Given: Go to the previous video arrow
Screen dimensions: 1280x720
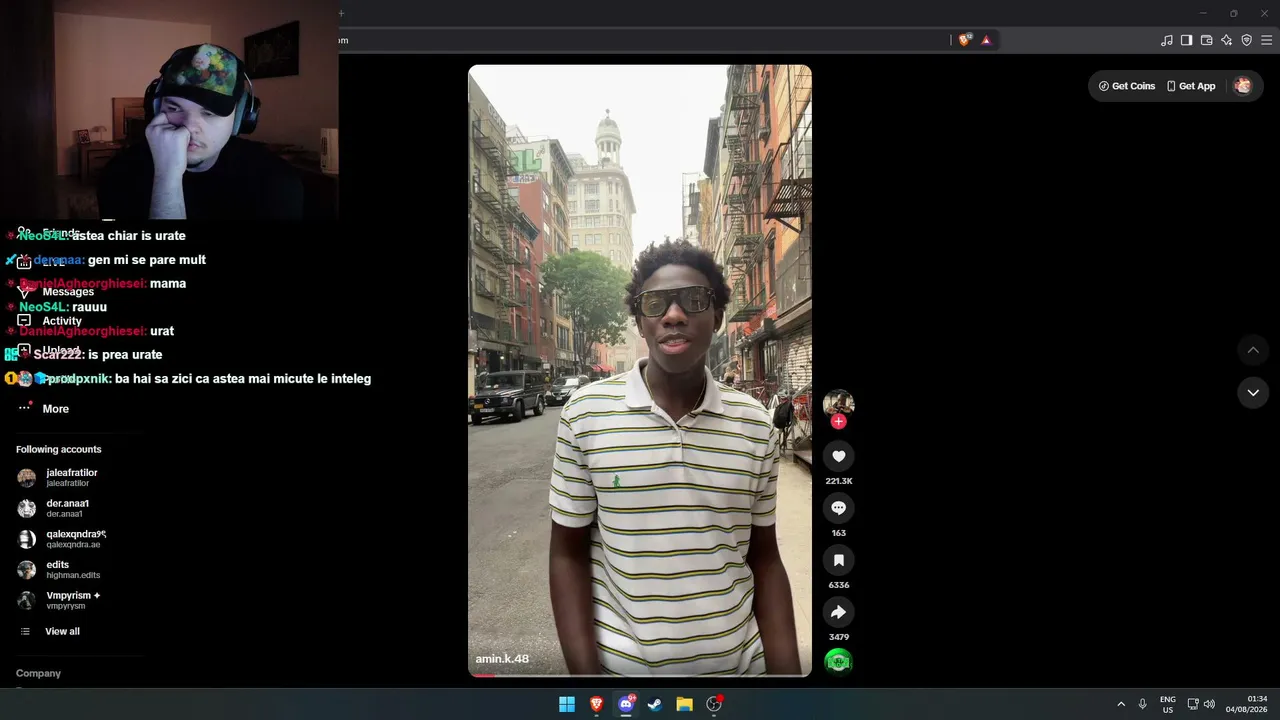Looking at the screenshot, I should pos(1253,350).
